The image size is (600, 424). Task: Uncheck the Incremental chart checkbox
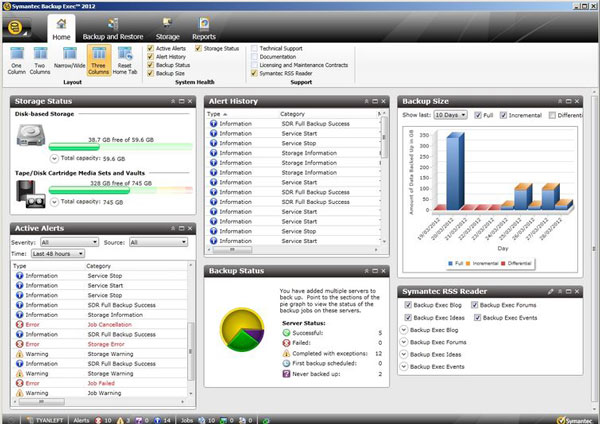click(503, 115)
